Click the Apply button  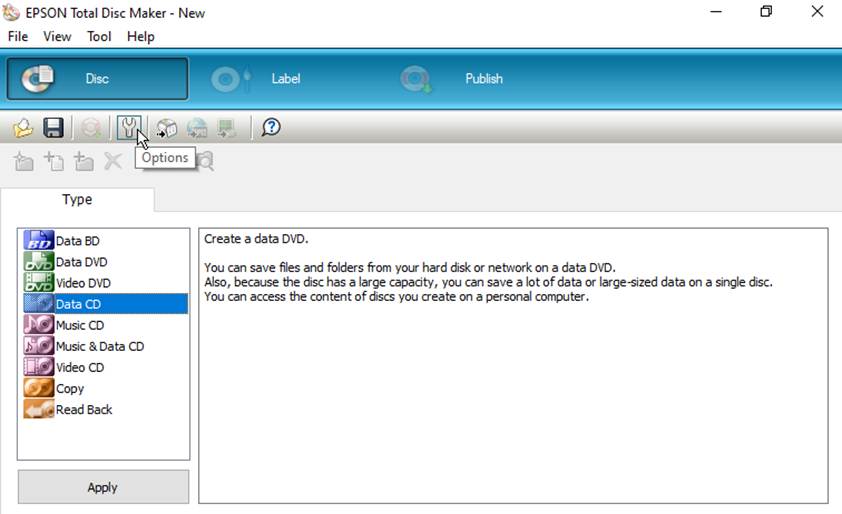[x=103, y=487]
